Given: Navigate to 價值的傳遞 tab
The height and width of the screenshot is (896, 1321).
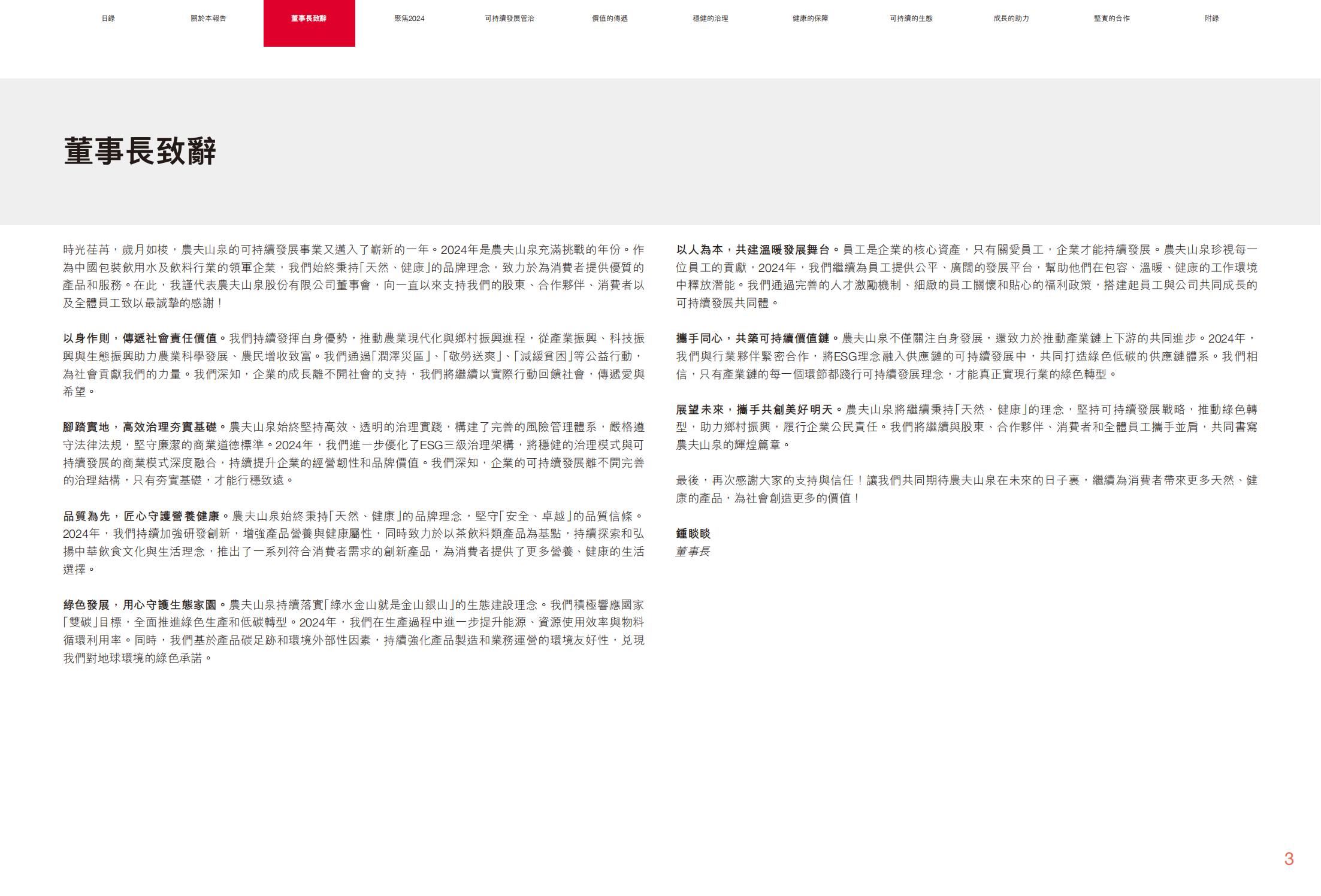Looking at the screenshot, I should click(610, 19).
